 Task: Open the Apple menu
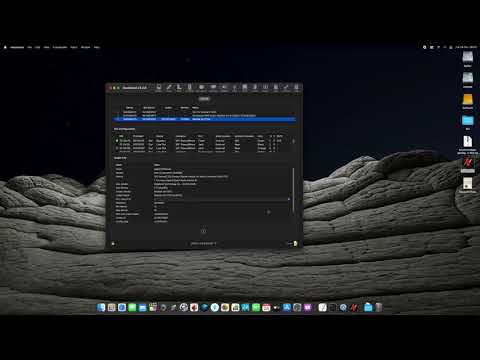coord(5,47)
